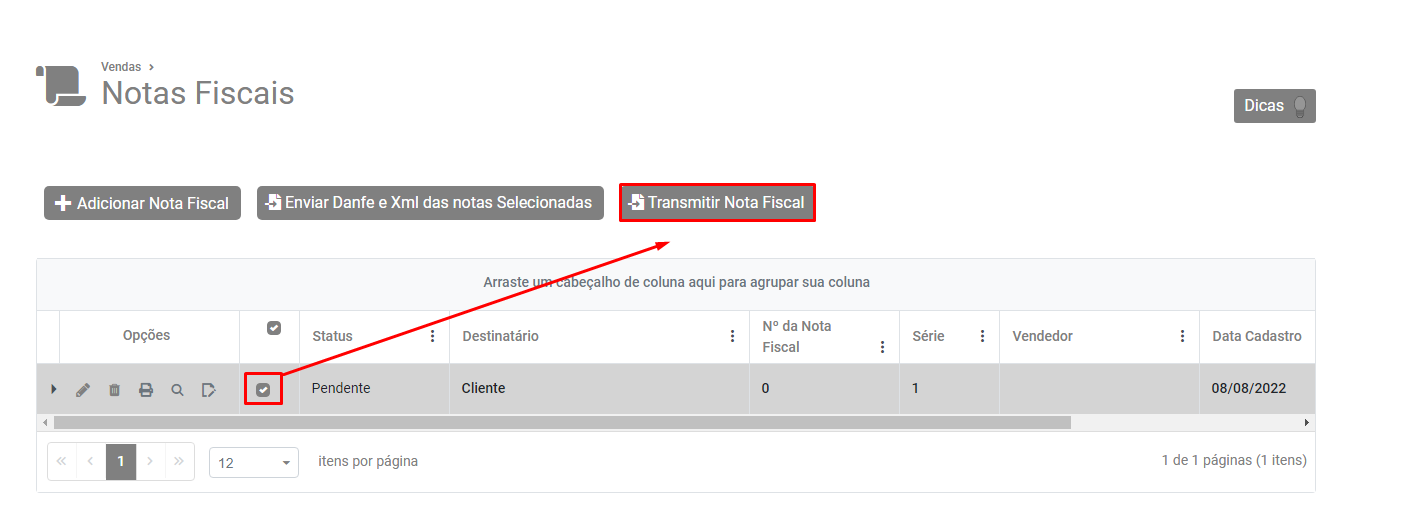The height and width of the screenshot is (527, 1415).
Task: Click the document-edit icon in Opções
Action: coord(208,390)
